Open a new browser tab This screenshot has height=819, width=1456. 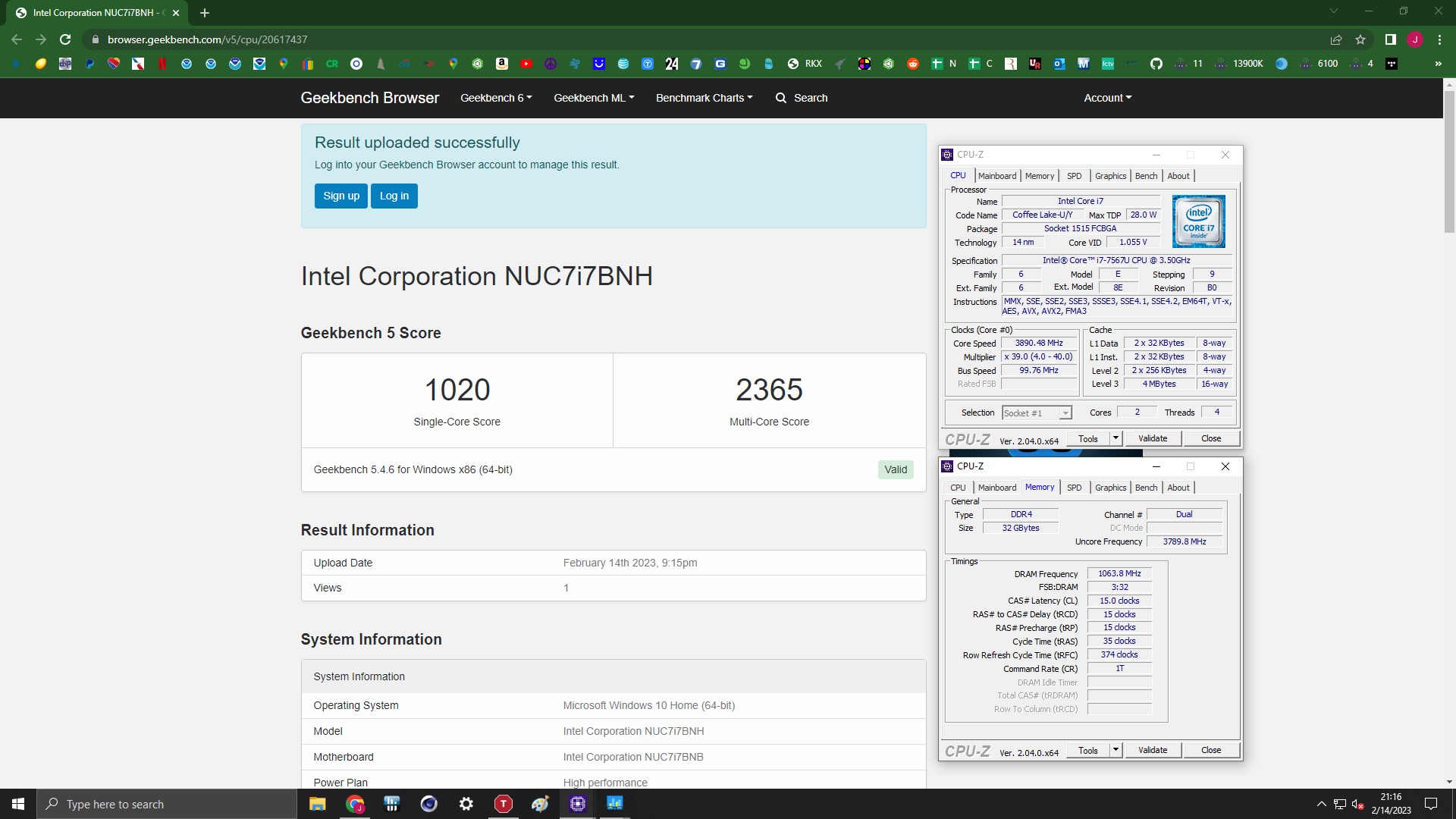[x=204, y=13]
